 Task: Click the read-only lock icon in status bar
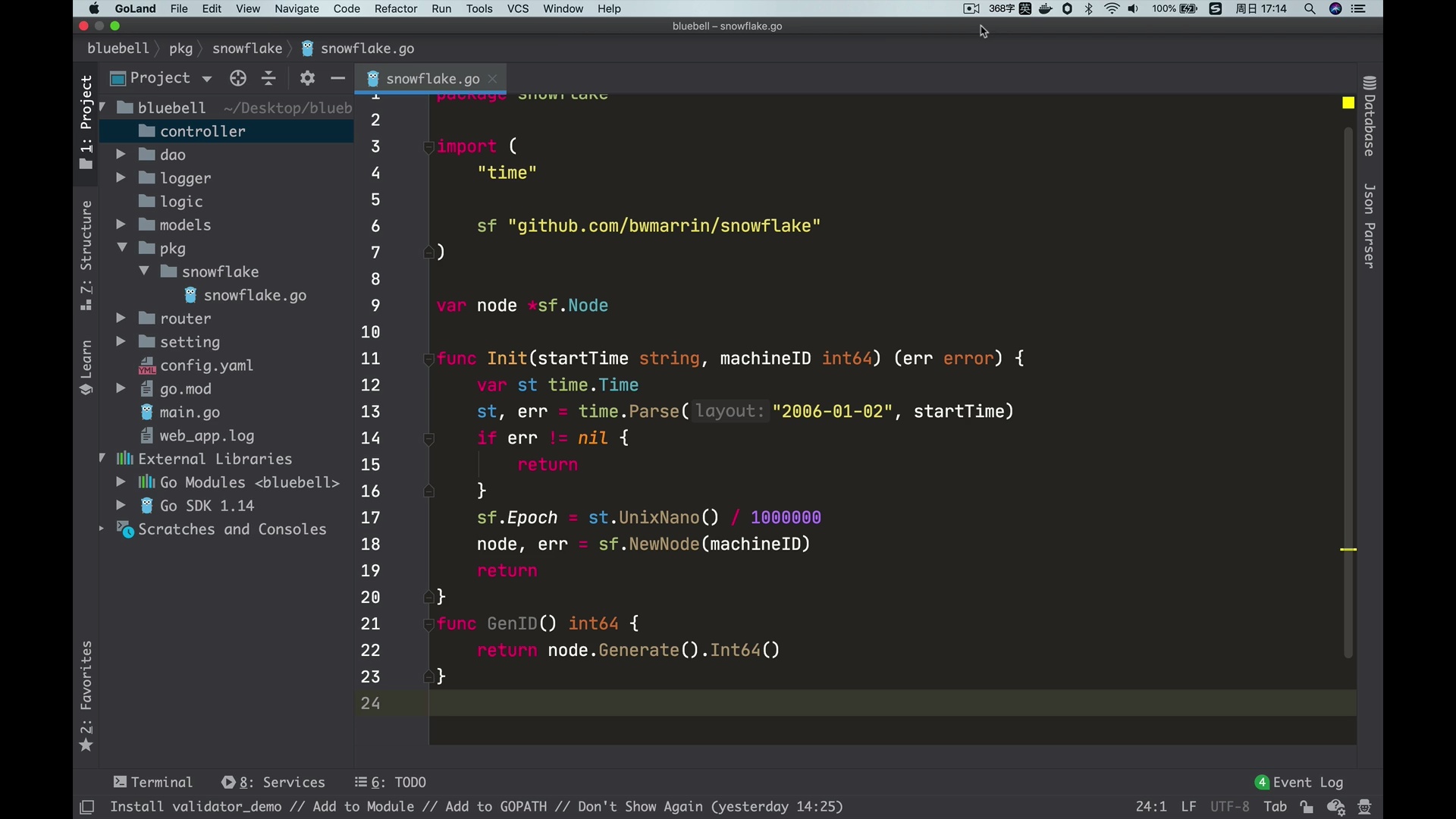pos(1307,807)
